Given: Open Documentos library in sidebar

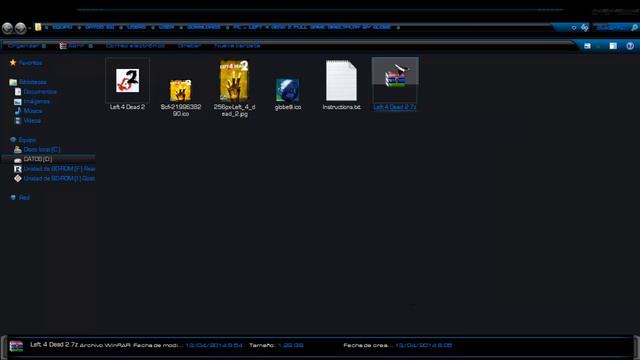Looking at the screenshot, I should [40, 92].
